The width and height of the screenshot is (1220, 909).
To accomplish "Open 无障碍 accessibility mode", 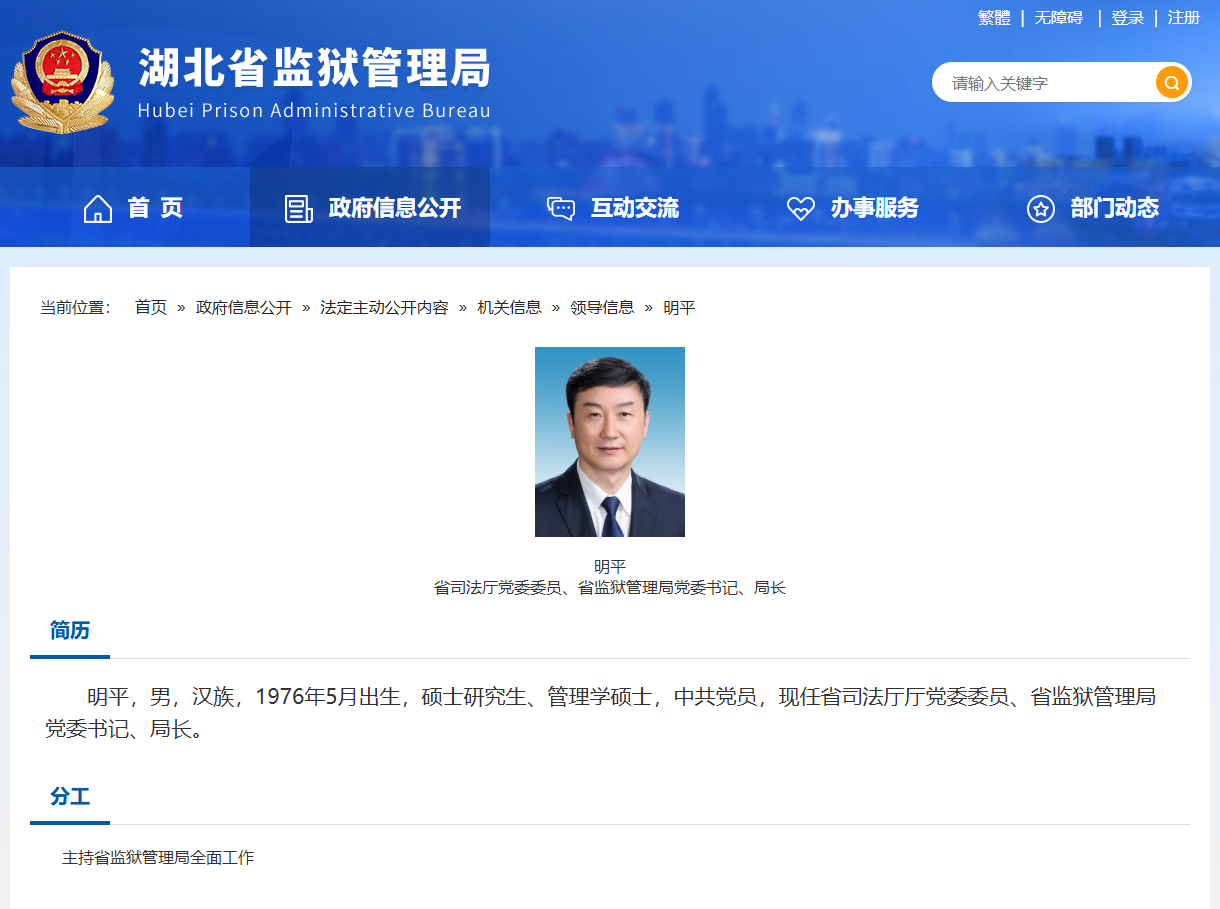I will click(x=1058, y=18).
